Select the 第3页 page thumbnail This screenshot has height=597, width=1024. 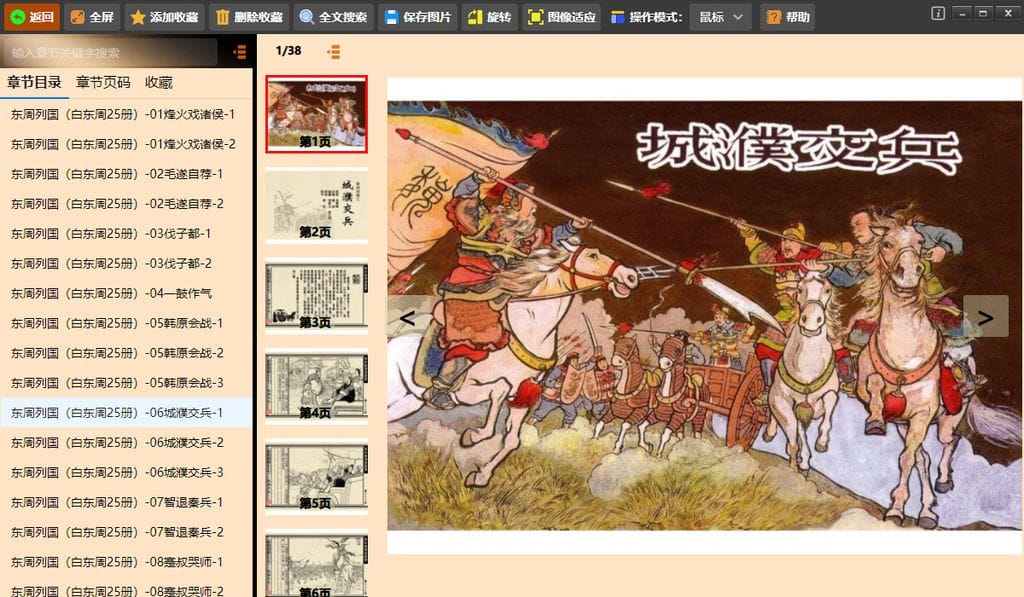pos(316,295)
